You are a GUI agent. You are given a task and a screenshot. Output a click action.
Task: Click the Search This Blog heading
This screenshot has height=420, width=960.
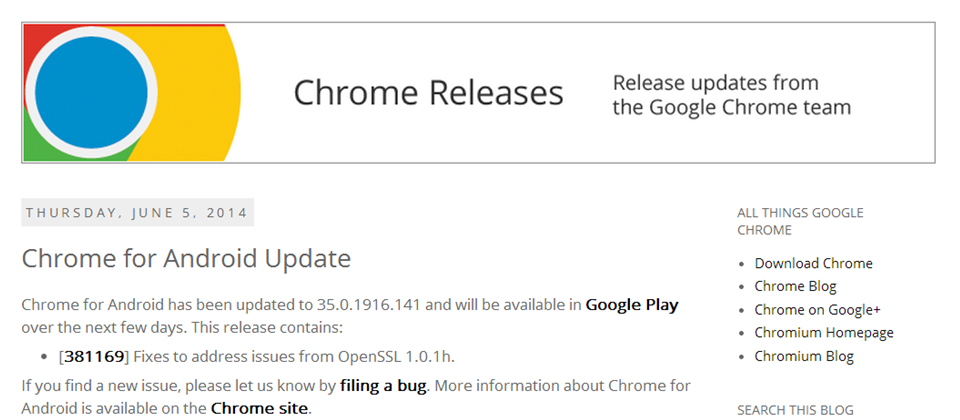795,409
